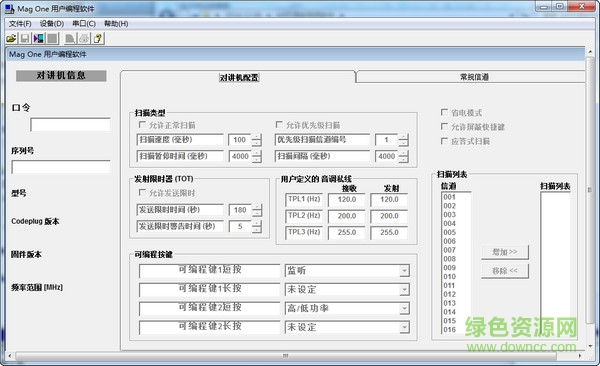Enable the 省电模式 checkbox

tap(444, 112)
